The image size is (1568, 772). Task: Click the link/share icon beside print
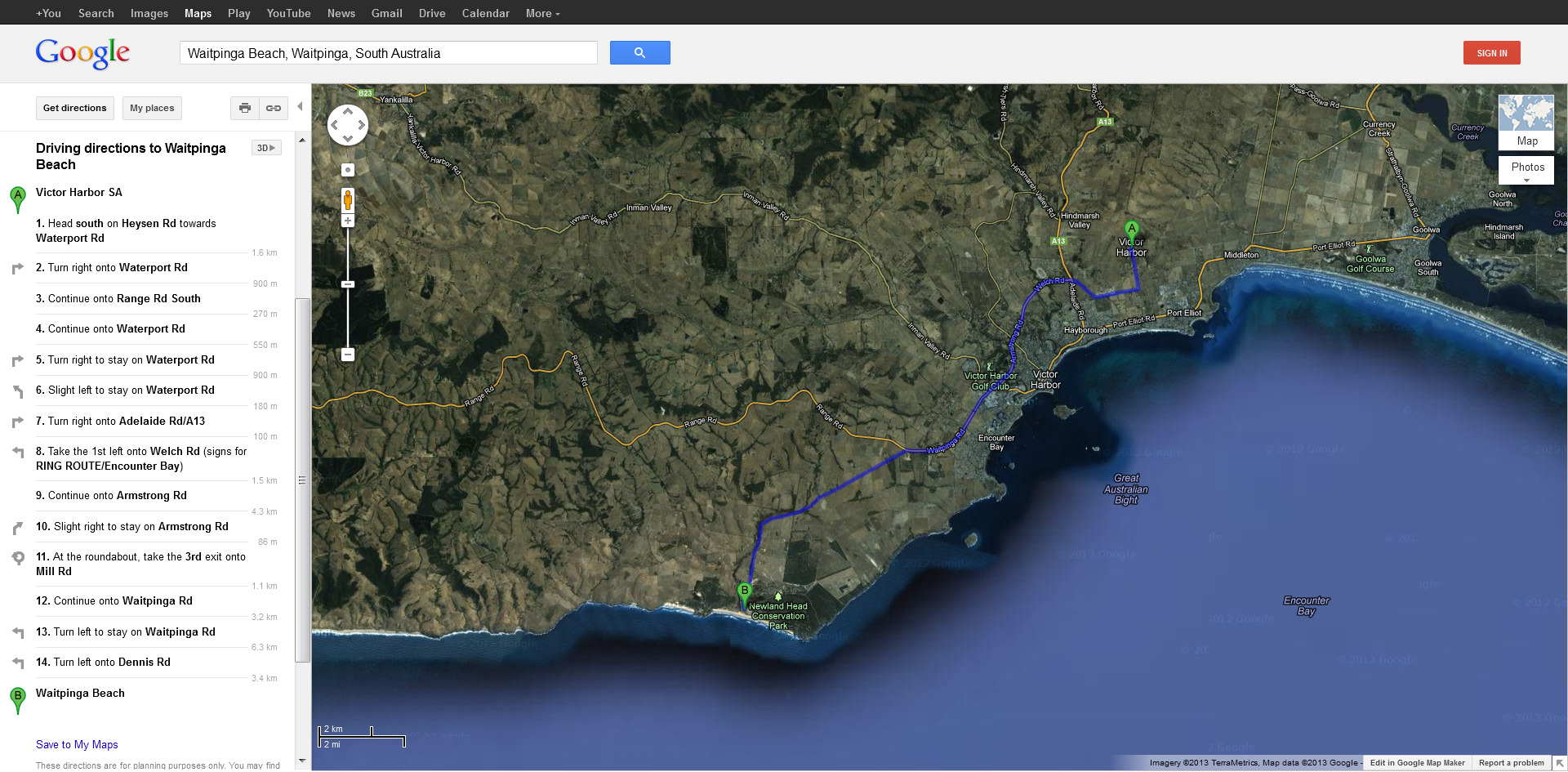(273, 107)
